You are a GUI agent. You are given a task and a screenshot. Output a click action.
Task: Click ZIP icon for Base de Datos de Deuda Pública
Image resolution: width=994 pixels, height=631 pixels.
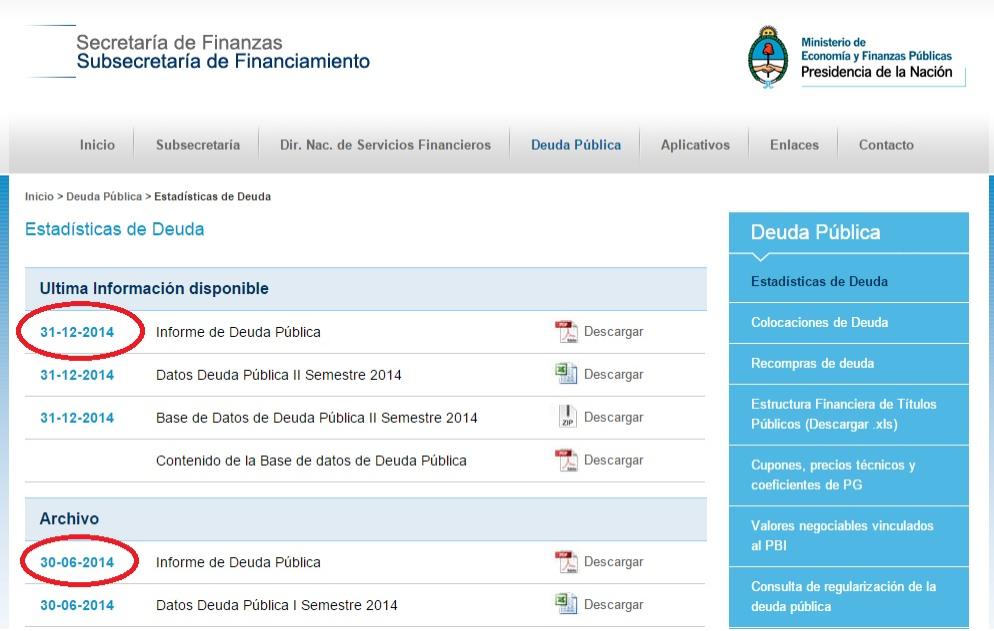(x=566, y=417)
